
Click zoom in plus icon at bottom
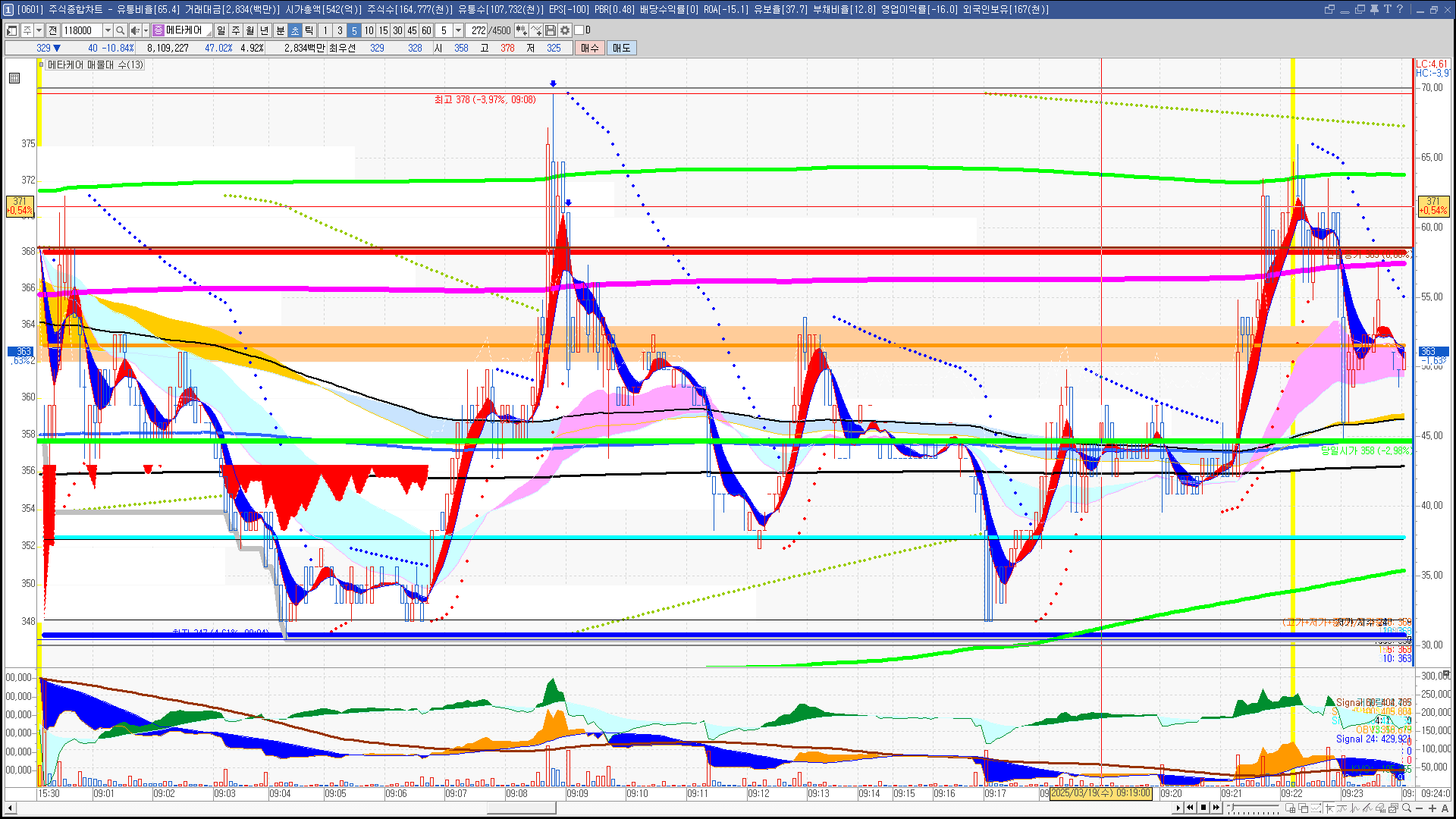pos(1432,808)
